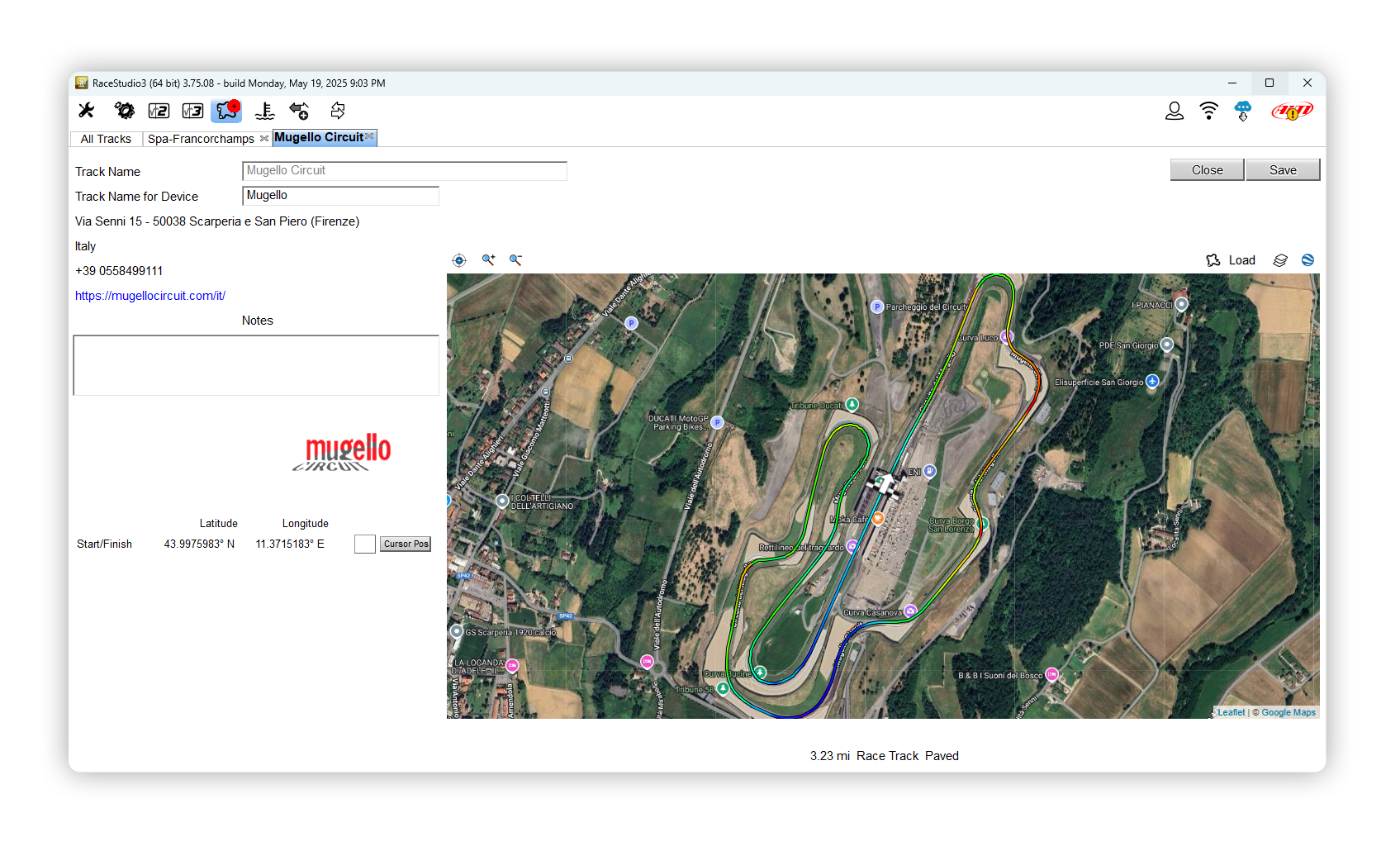Click the Curva Borgo San Lorenzo marker
The image size is (1400, 851).
983,523
